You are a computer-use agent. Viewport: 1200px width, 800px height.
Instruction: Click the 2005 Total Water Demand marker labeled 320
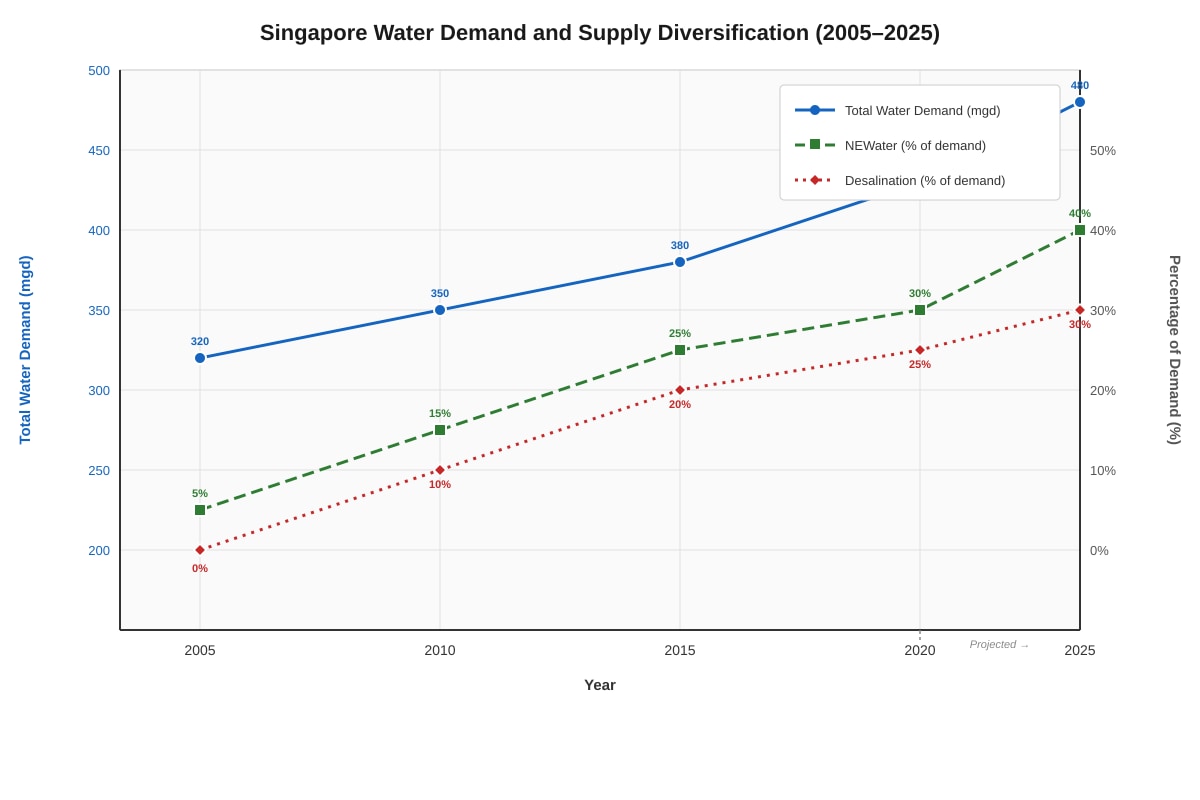tap(200, 358)
